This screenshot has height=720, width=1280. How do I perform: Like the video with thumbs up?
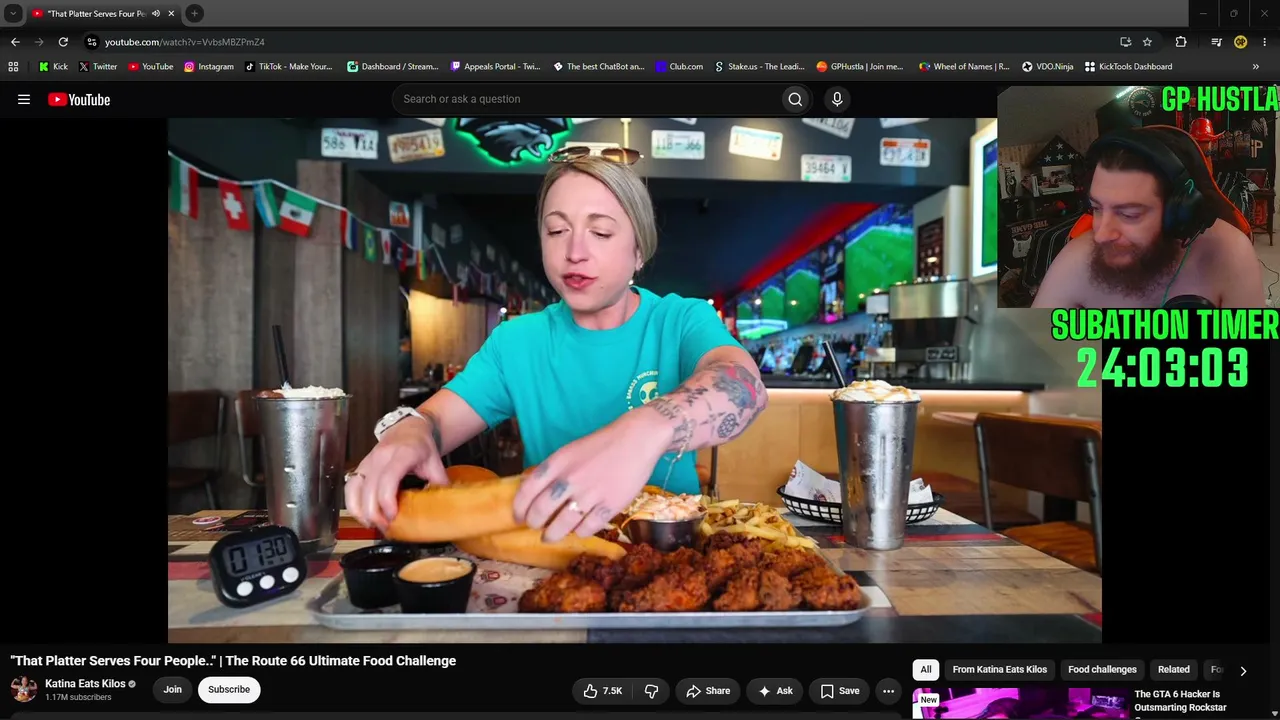click(603, 691)
